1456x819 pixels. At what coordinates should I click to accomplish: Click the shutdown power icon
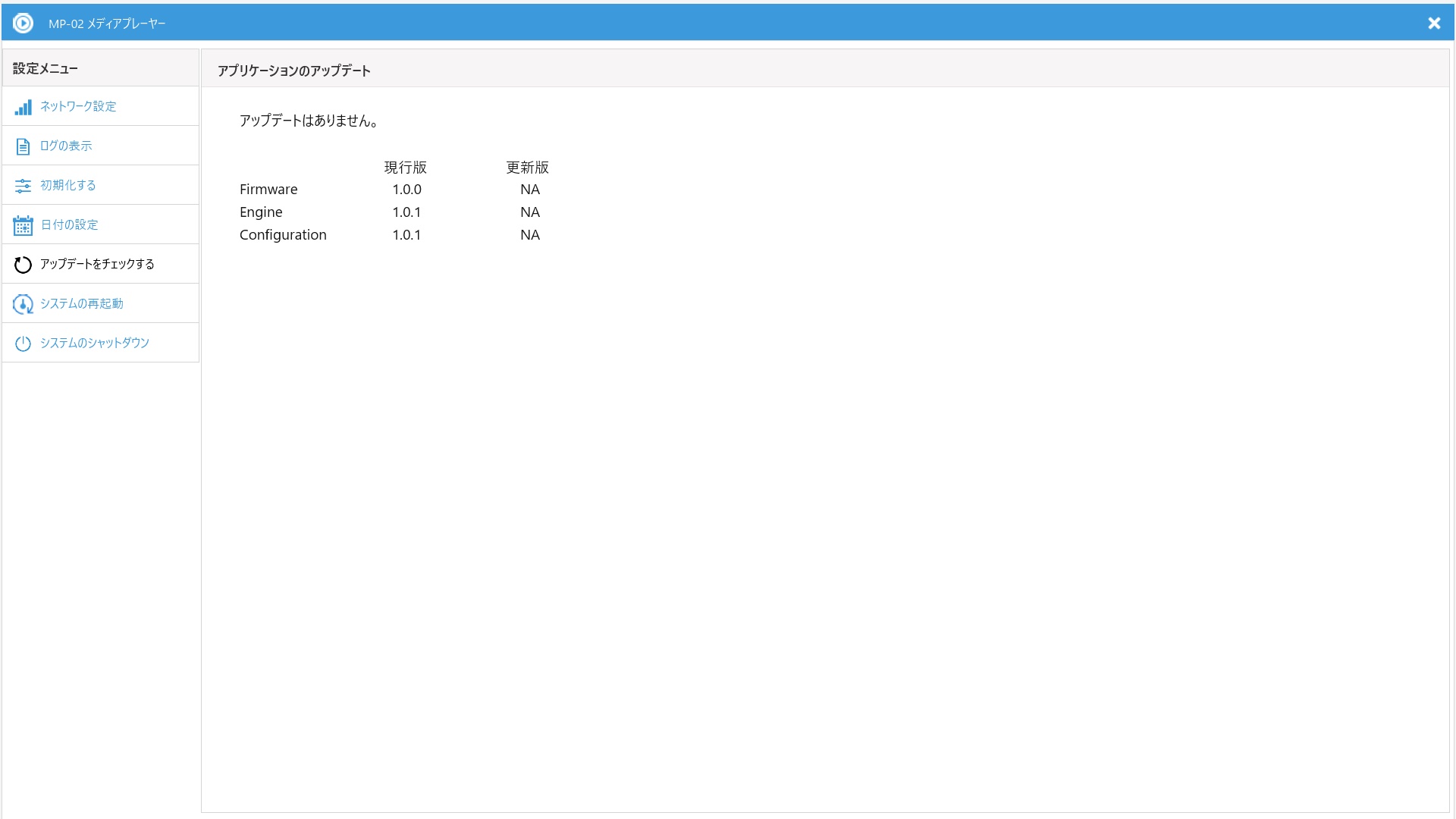coord(23,344)
